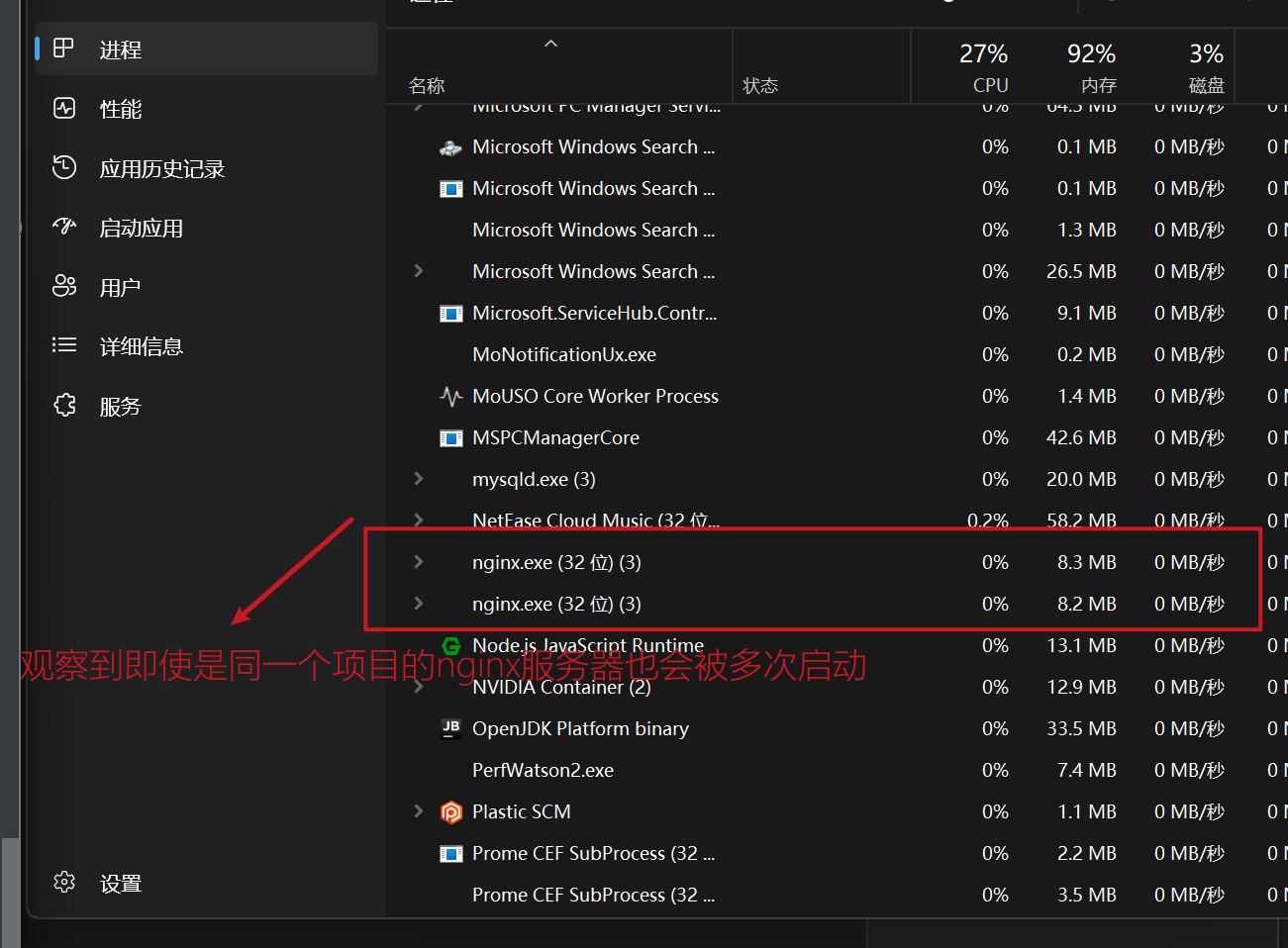The height and width of the screenshot is (948, 1288).
Task: Click the MoUSO Core Worker Process icon
Action: pos(450,397)
